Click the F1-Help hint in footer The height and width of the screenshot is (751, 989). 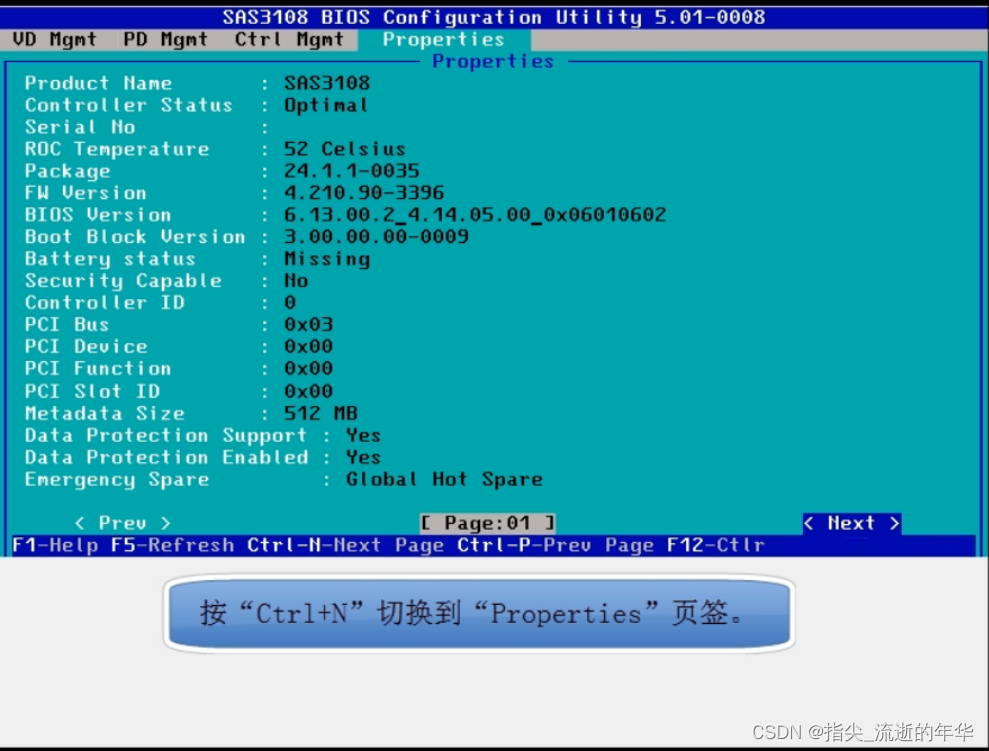pos(56,545)
